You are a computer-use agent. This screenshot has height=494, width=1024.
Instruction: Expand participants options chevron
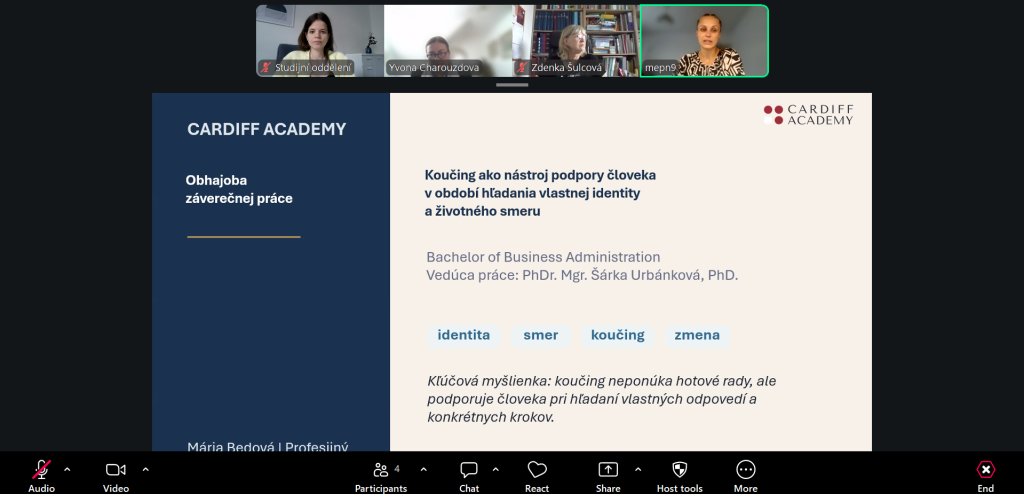(x=423, y=469)
